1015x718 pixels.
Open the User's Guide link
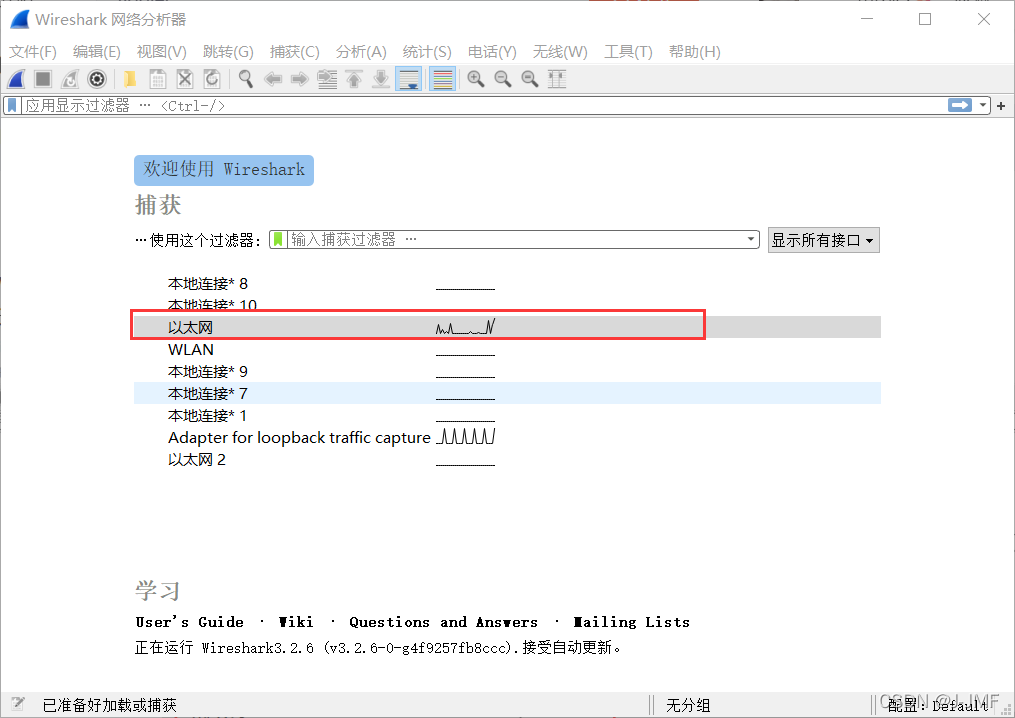(x=190, y=622)
